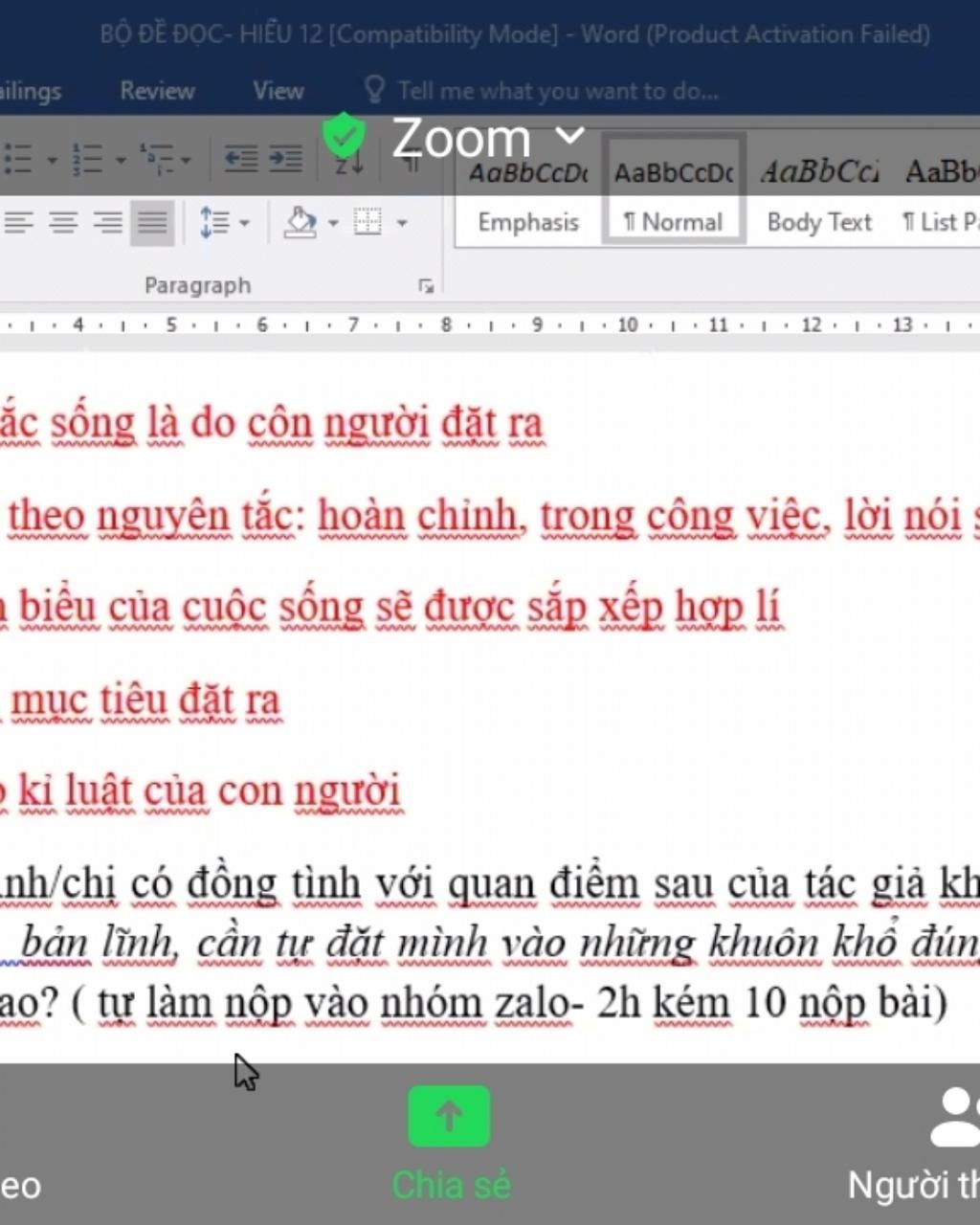980x1225 pixels.
Task: Open Paragraph settings dialog launcher
Action: click(426, 286)
